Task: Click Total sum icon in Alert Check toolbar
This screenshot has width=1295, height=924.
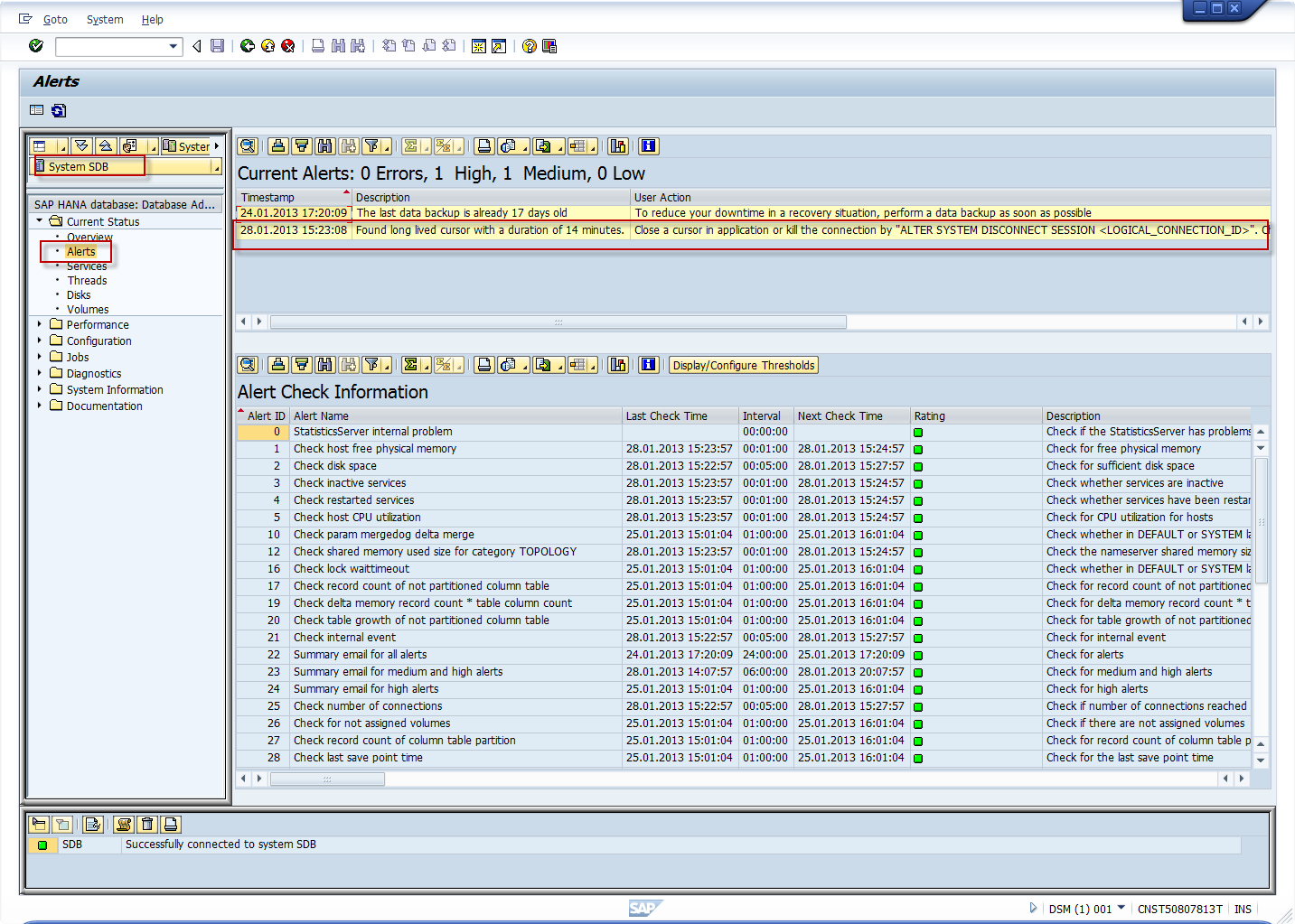Action: [x=411, y=365]
